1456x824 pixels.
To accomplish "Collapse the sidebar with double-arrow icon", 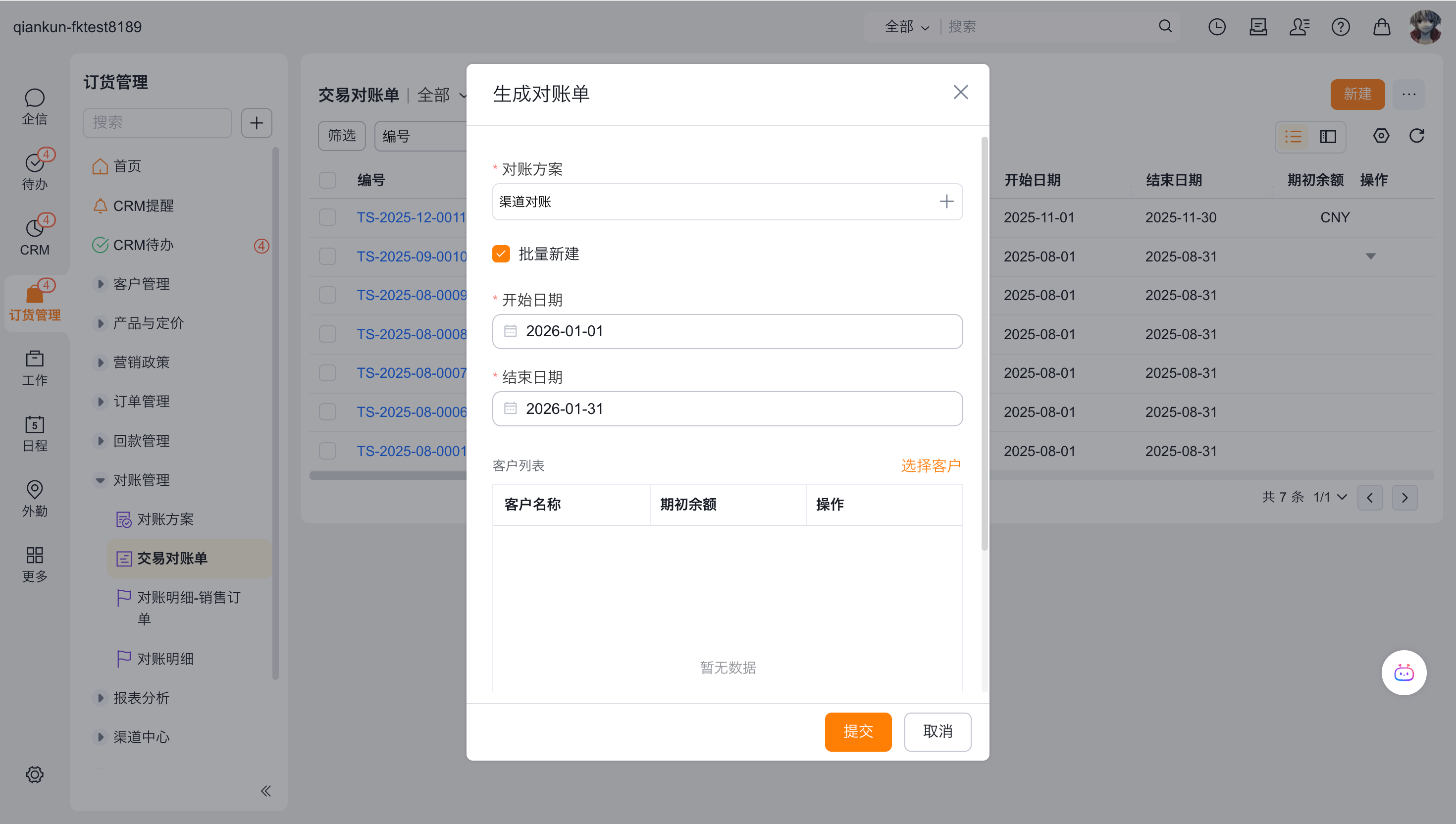I will [x=266, y=791].
